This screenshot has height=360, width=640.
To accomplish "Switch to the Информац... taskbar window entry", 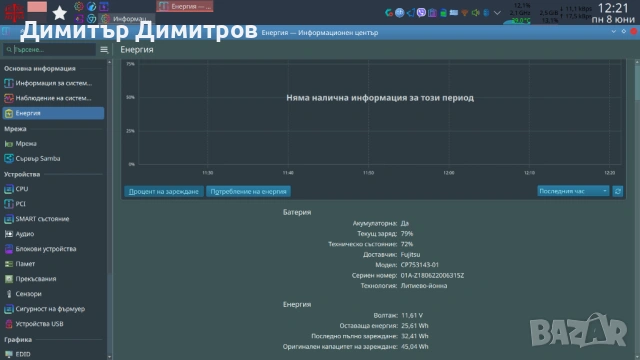I will 127,19.
